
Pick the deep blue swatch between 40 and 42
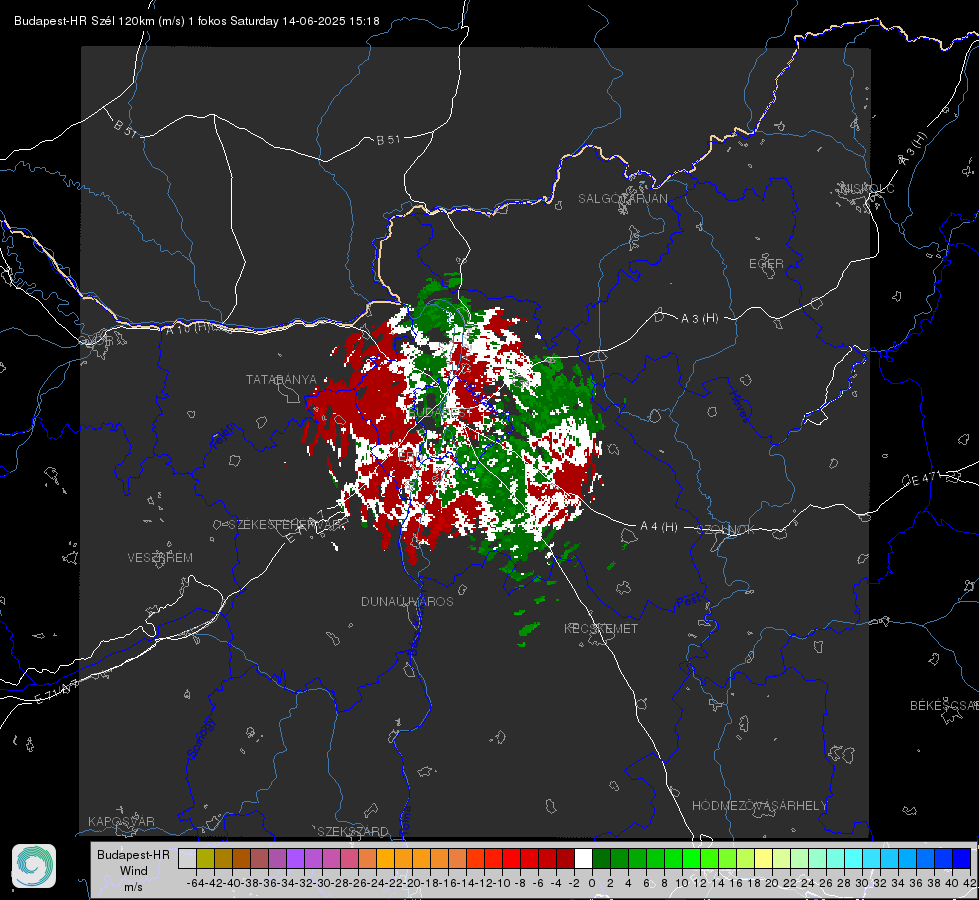[x=962, y=858]
